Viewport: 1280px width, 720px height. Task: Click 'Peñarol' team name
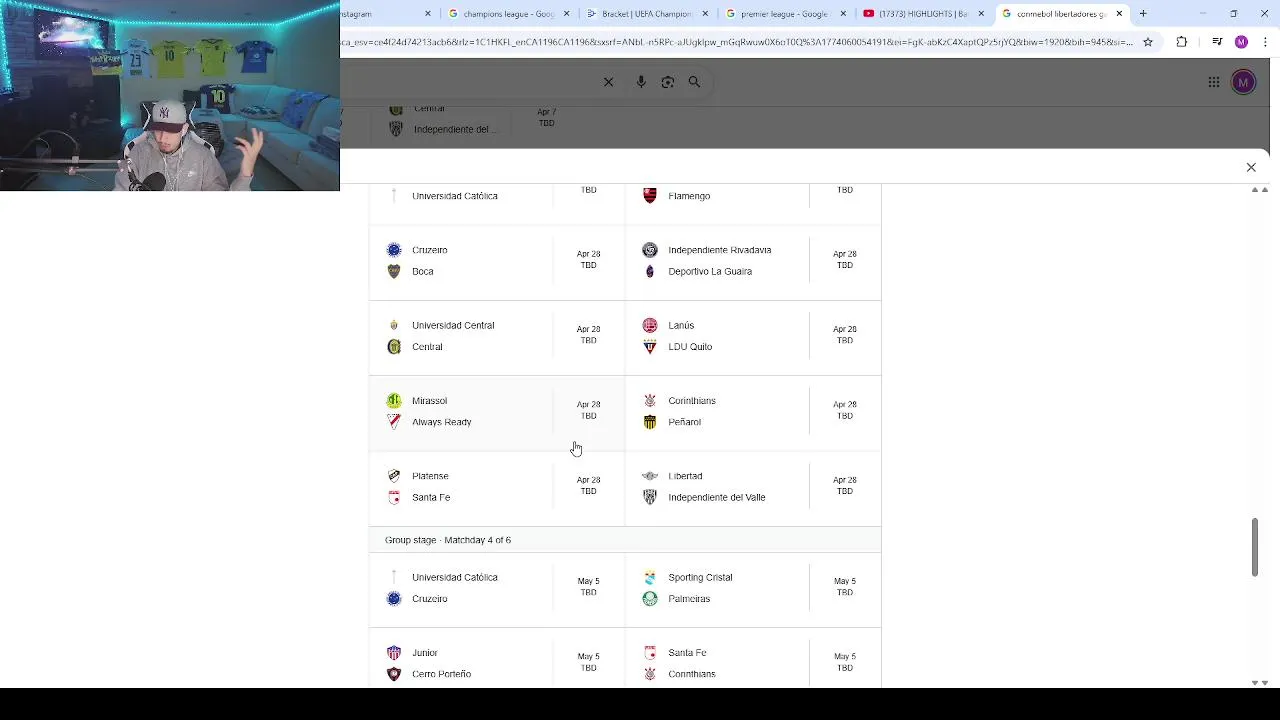684,422
